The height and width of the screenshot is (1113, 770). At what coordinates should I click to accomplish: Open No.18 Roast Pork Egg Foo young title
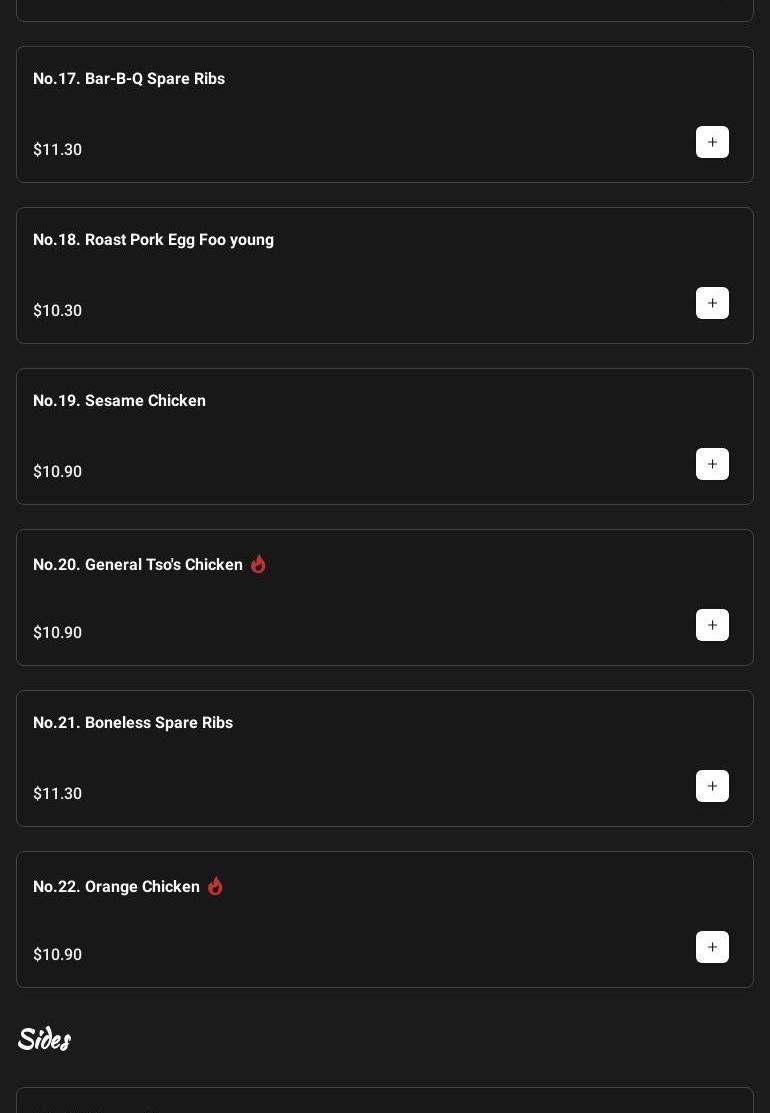click(x=153, y=239)
